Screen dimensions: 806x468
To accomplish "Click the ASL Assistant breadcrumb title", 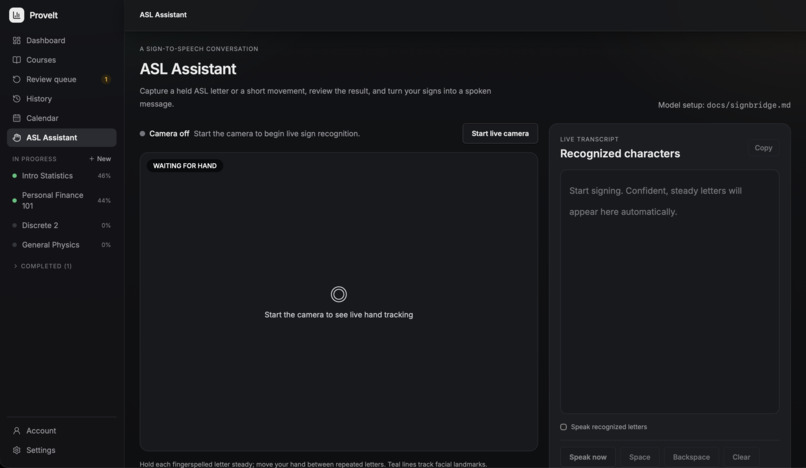I will click(163, 15).
